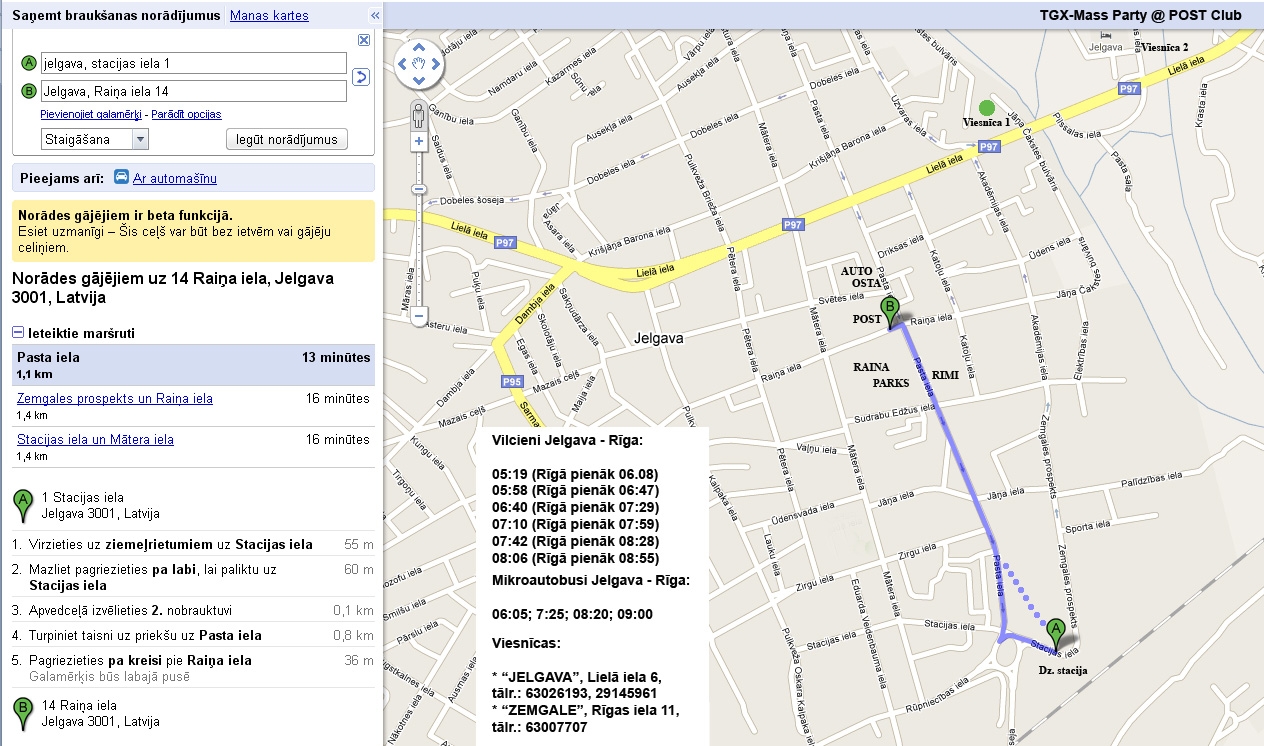Click the hand icon in the pan control
Viewport: 1264px width, 746px height.
[419, 64]
